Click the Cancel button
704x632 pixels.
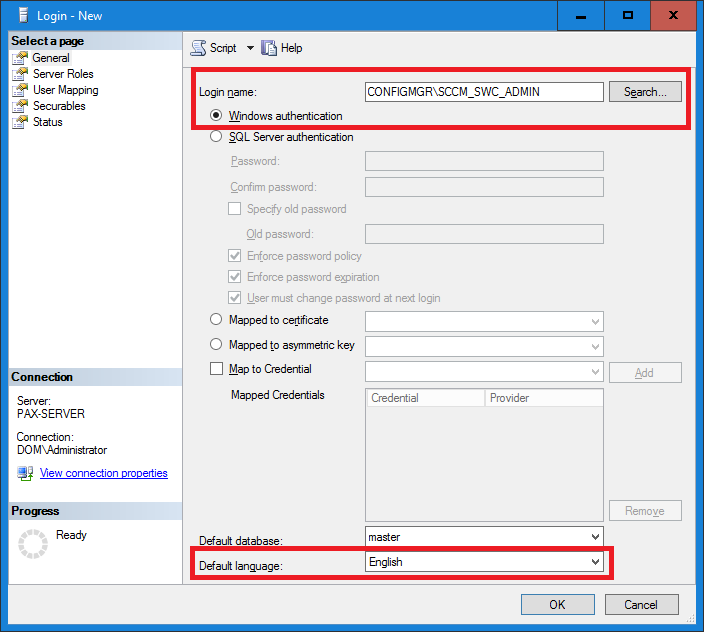641,604
